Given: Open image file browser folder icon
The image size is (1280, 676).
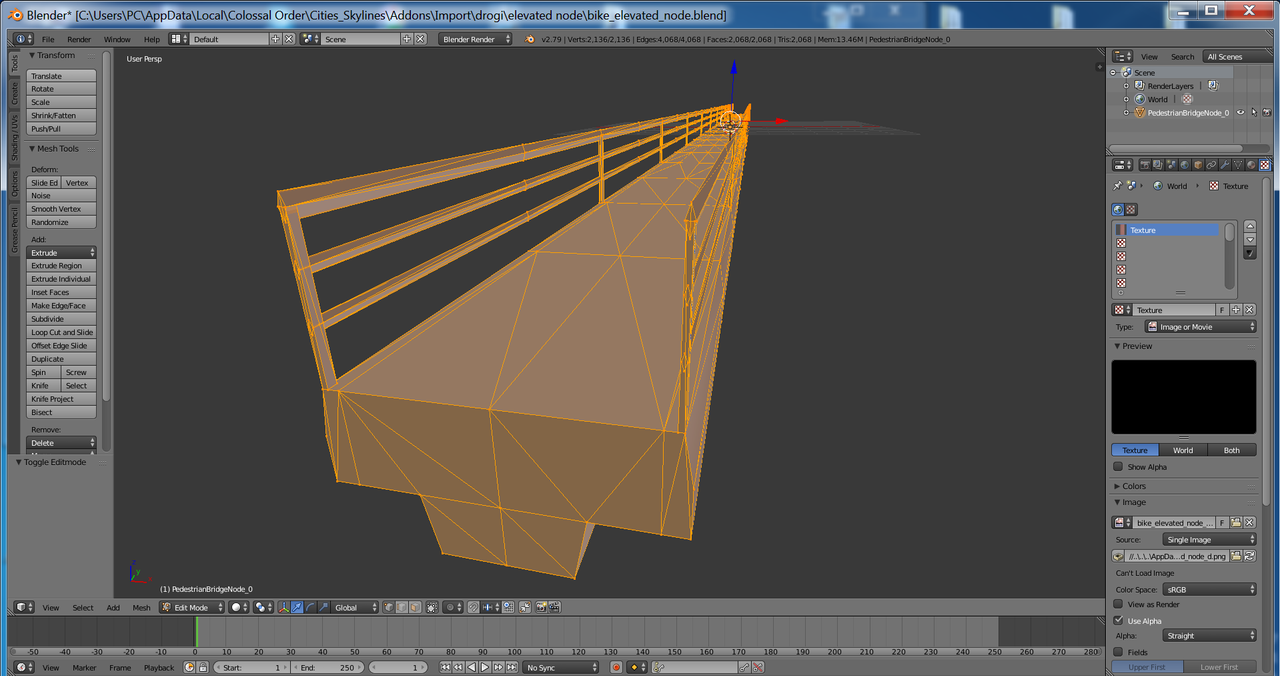Looking at the screenshot, I should [x=1237, y=556].
